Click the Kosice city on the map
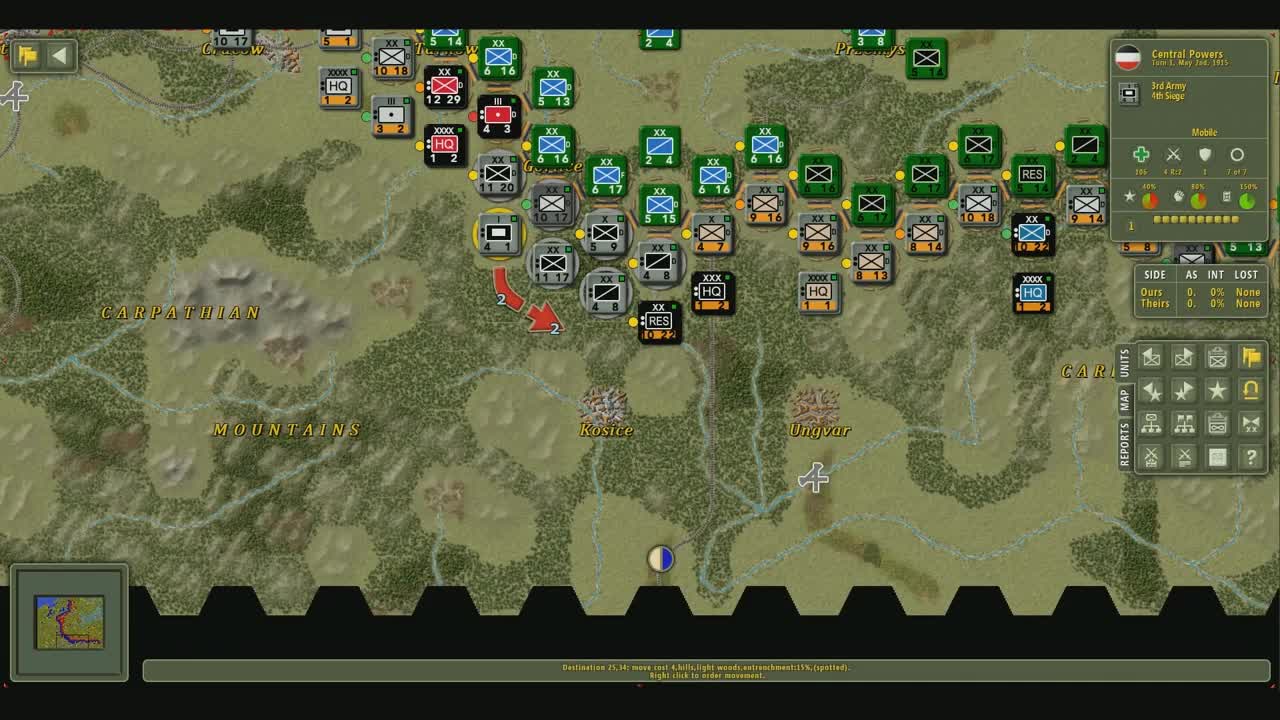1280x720 pixels. pyautogui.click(x=604, y=406)
